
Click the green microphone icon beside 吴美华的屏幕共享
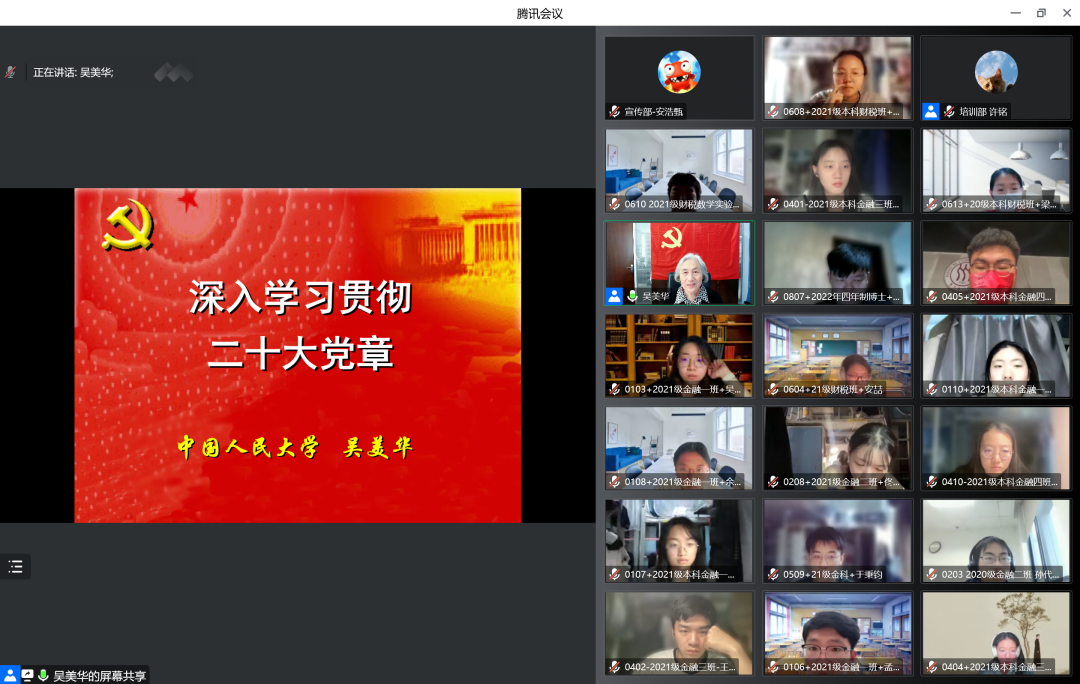tap(43, 673)
